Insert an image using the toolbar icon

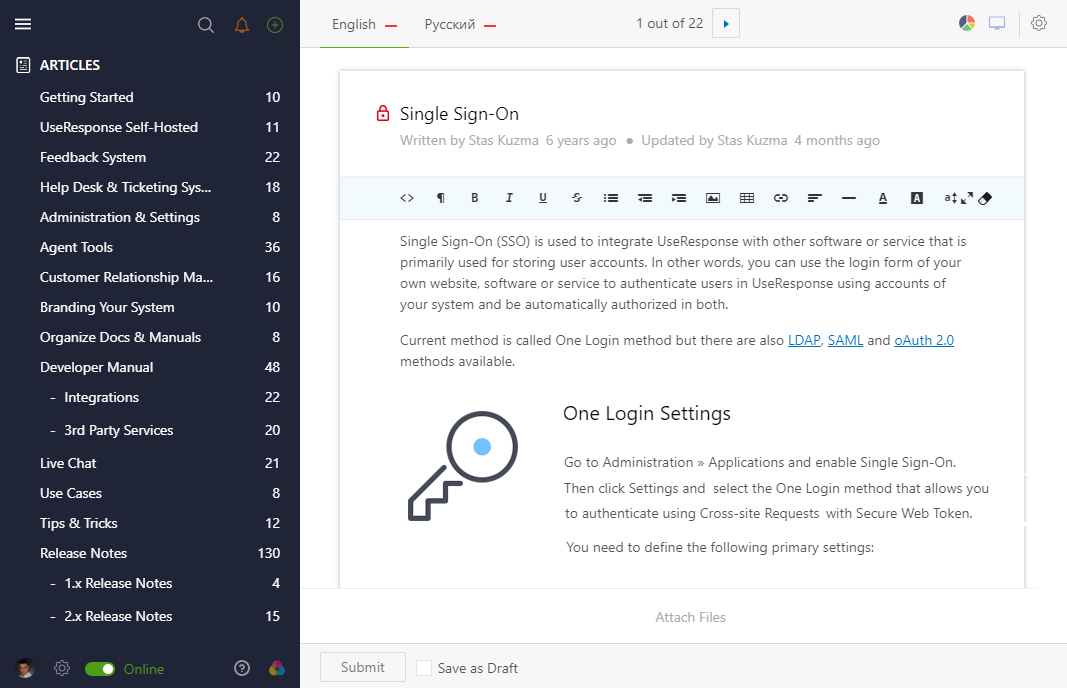pyautogui.click(x=713, y=198)
